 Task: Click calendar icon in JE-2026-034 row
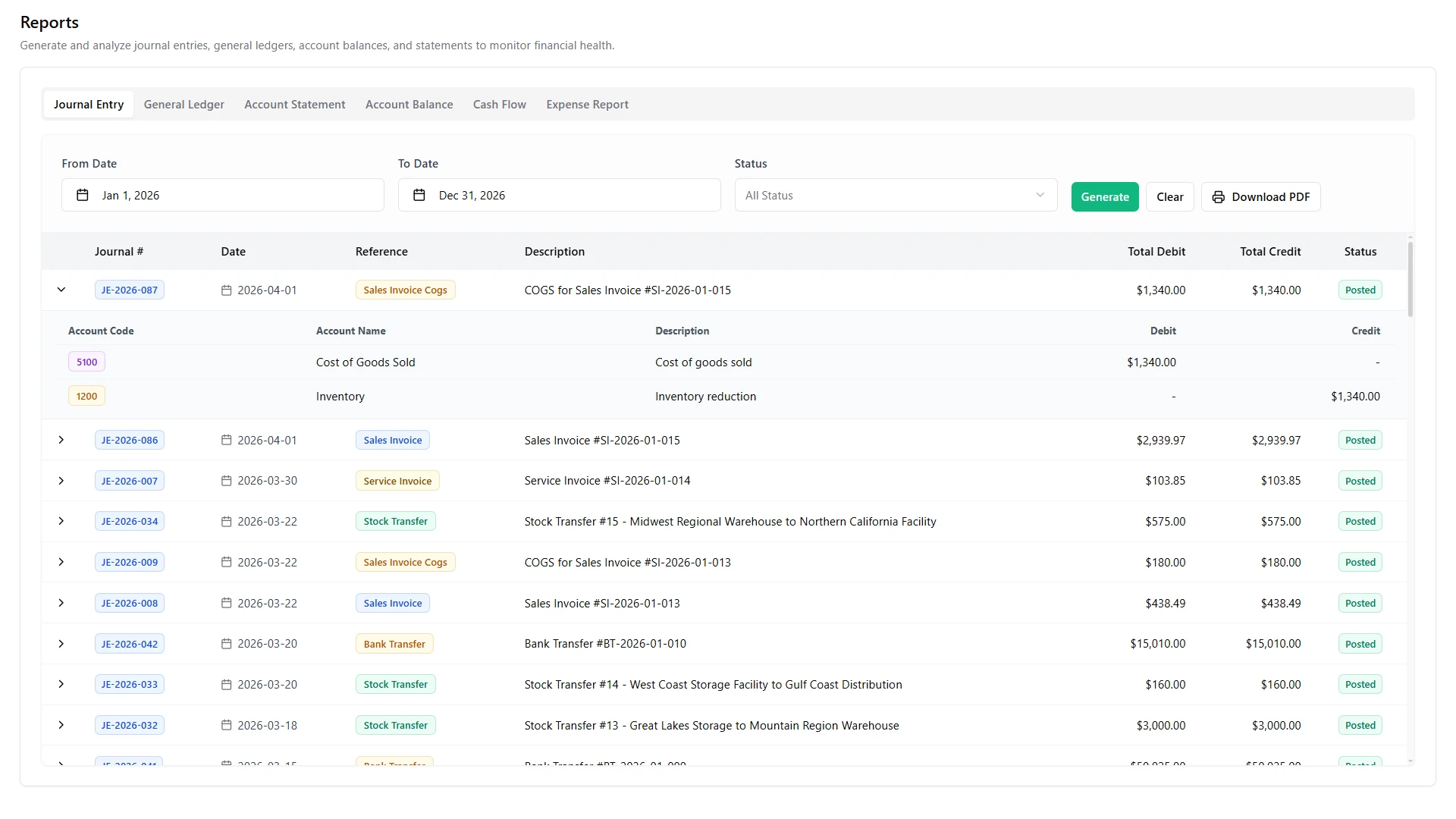226,522
